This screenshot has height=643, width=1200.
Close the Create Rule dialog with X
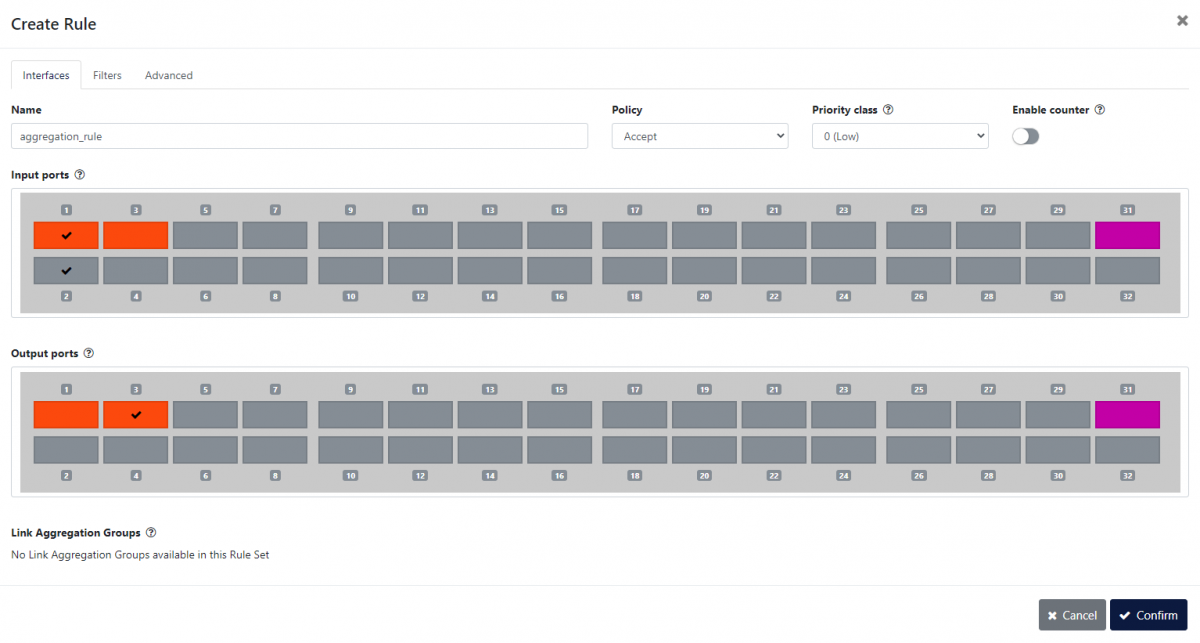[x=1182, y=21]
